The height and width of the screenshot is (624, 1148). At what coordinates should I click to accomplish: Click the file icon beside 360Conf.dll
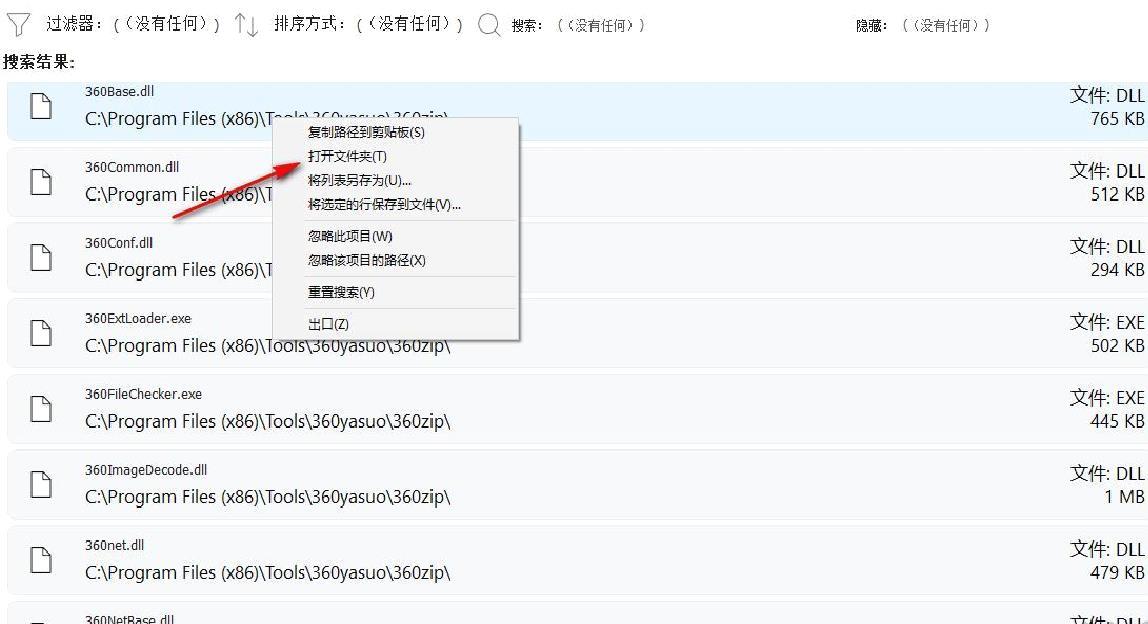coord(41,257)
